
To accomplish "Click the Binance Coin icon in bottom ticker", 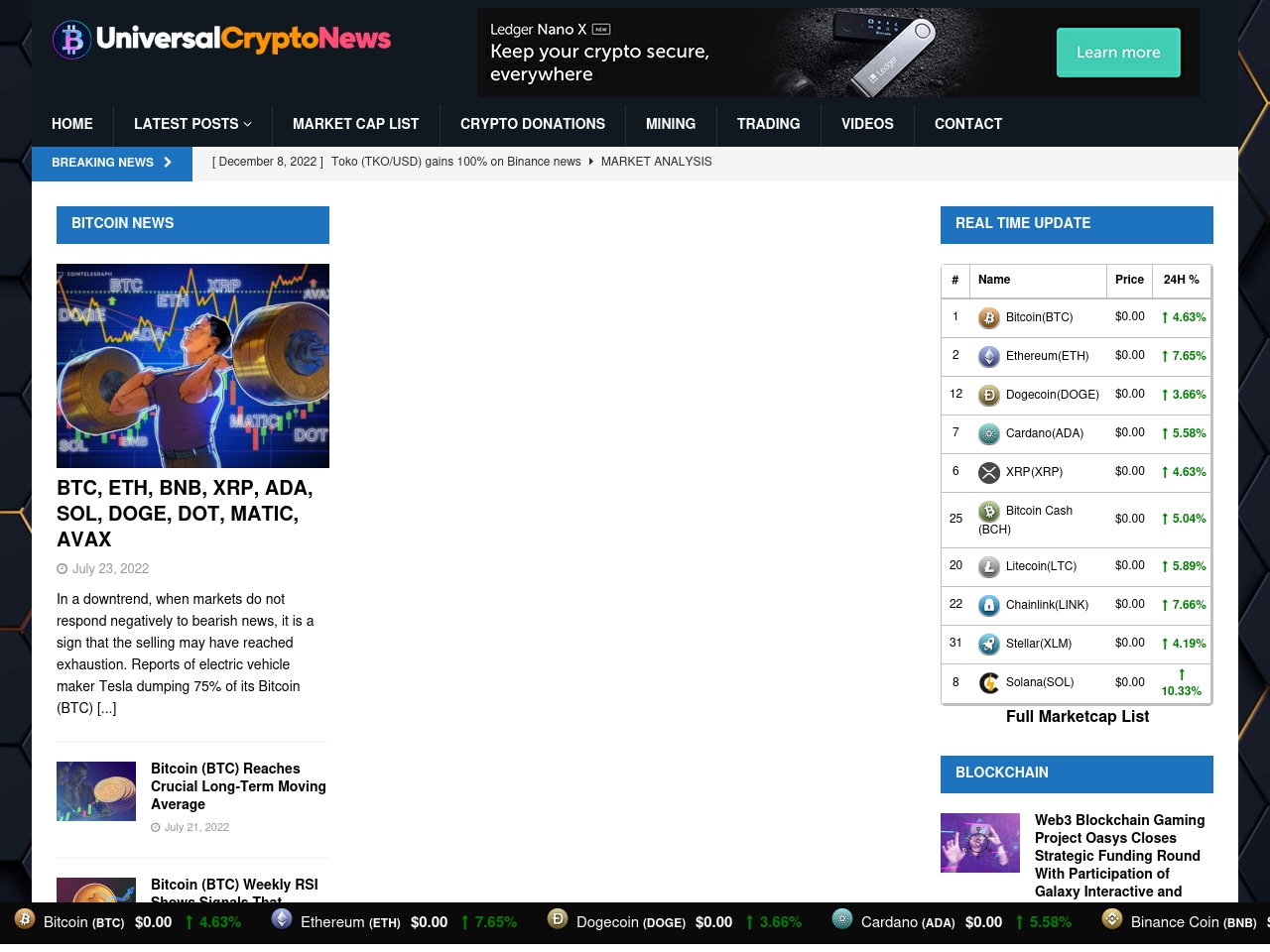I will coord(1112,919).
